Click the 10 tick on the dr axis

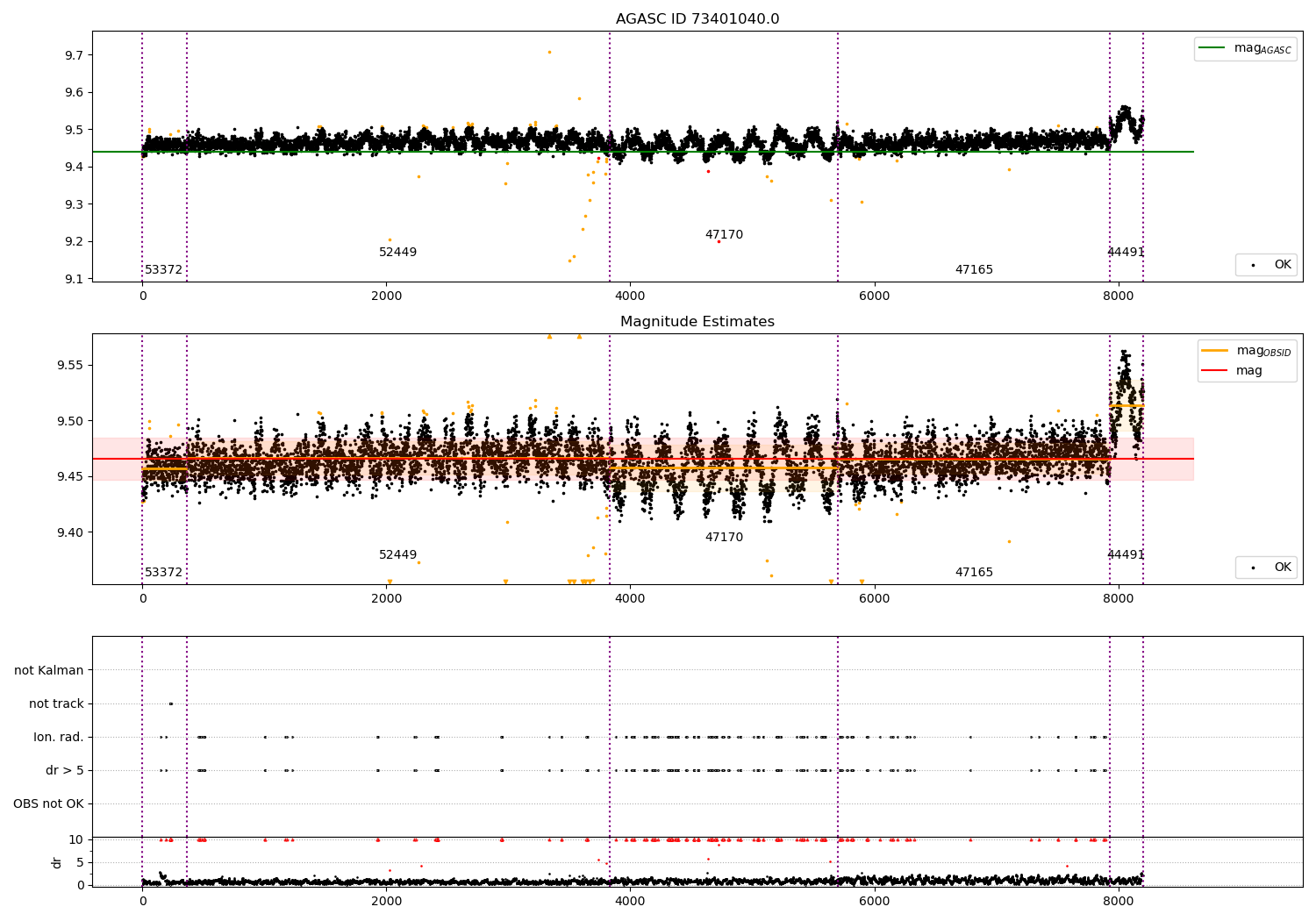[77, 839]
